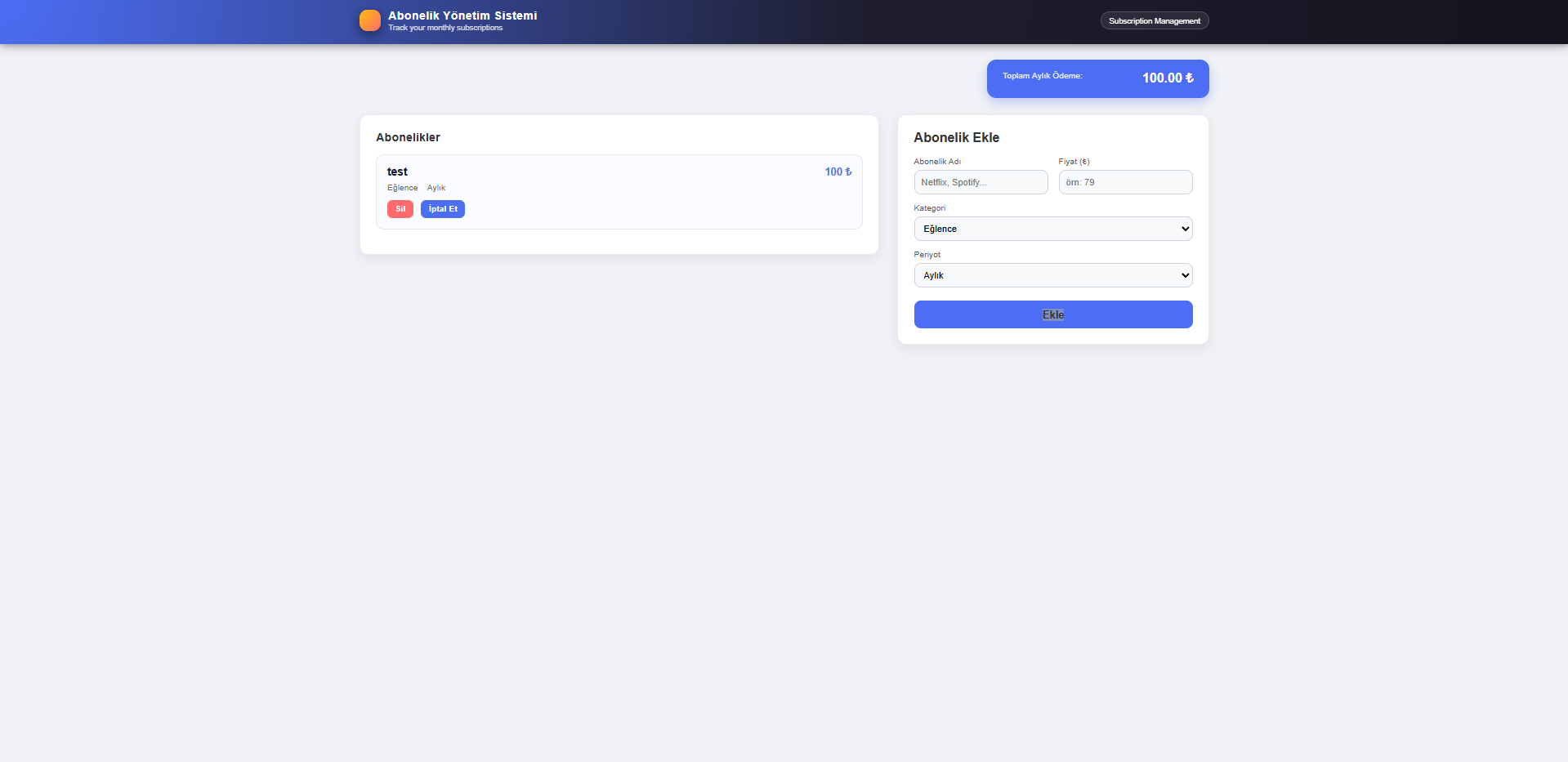This screenshot has width=1568, height=762.
Task: Cancel the test subscription via İptal Et
Action: click(x=442, y=209)
